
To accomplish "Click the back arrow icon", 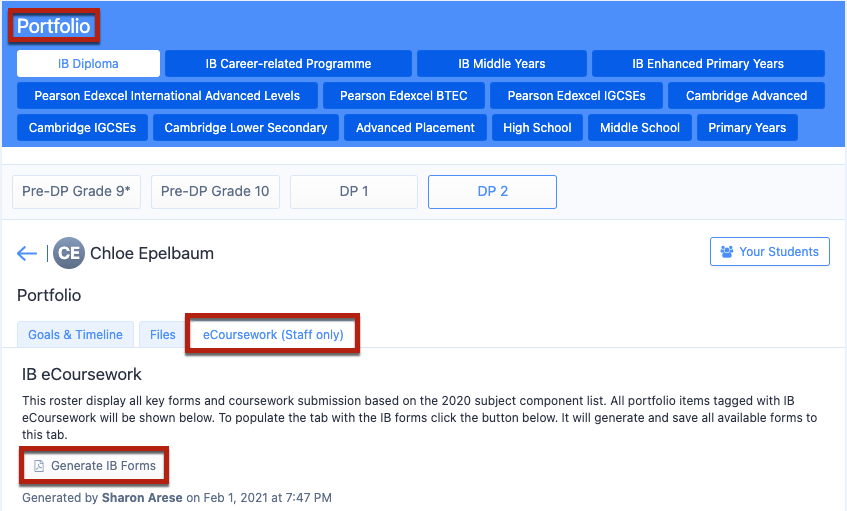I will pyautogui.click(x=27, y=254).
